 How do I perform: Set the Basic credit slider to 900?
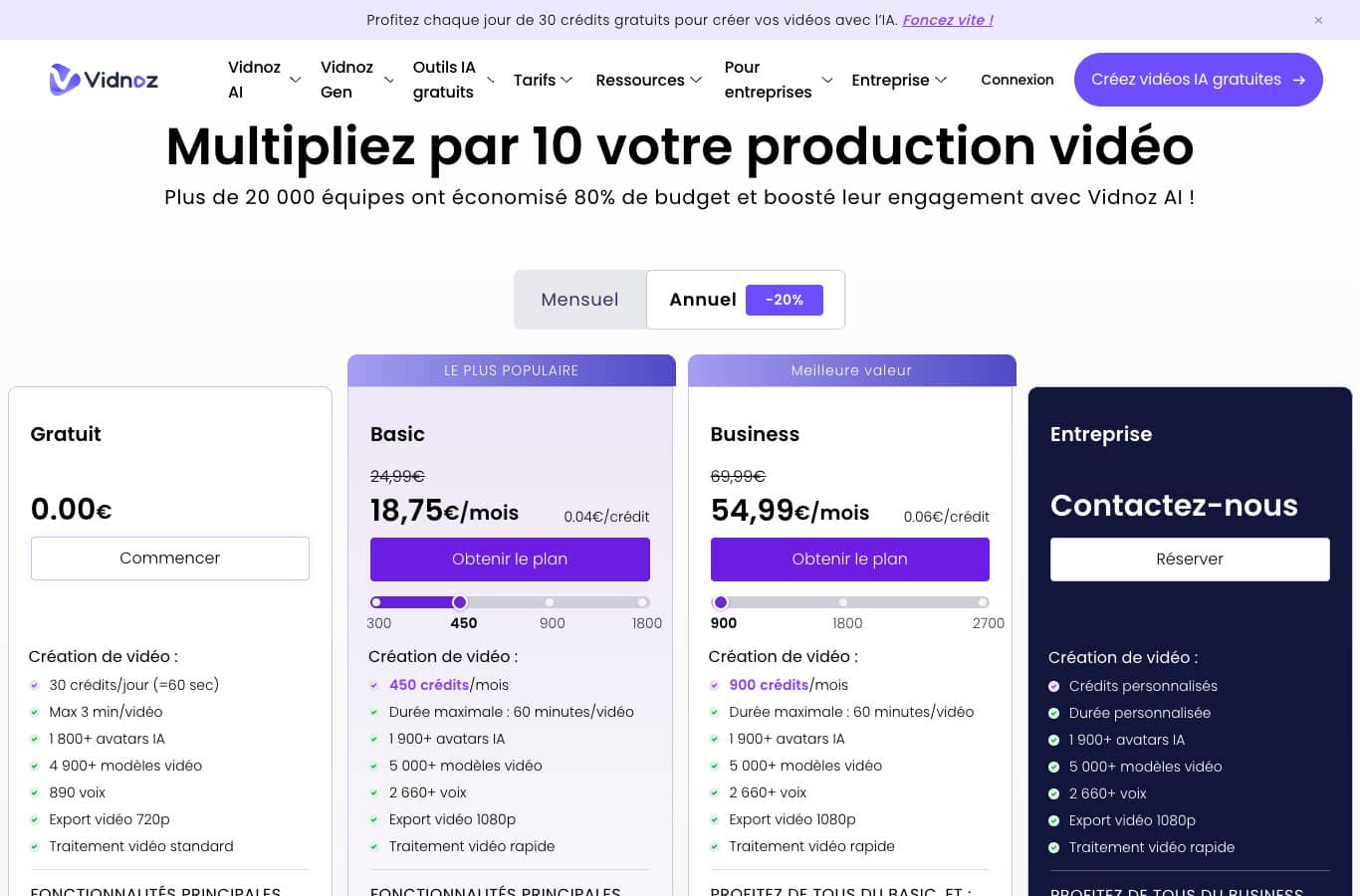[550, 602]
